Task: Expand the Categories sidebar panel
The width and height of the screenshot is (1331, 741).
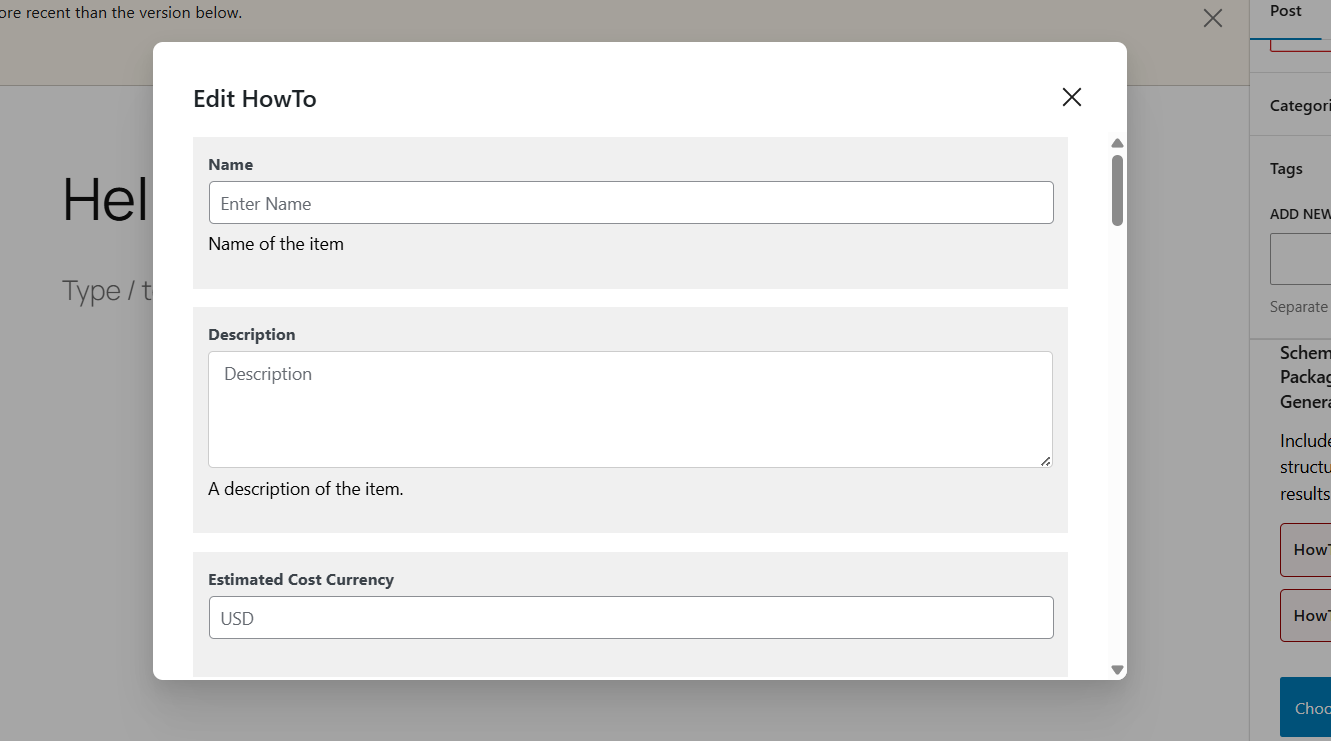Action: (1300, 106)
